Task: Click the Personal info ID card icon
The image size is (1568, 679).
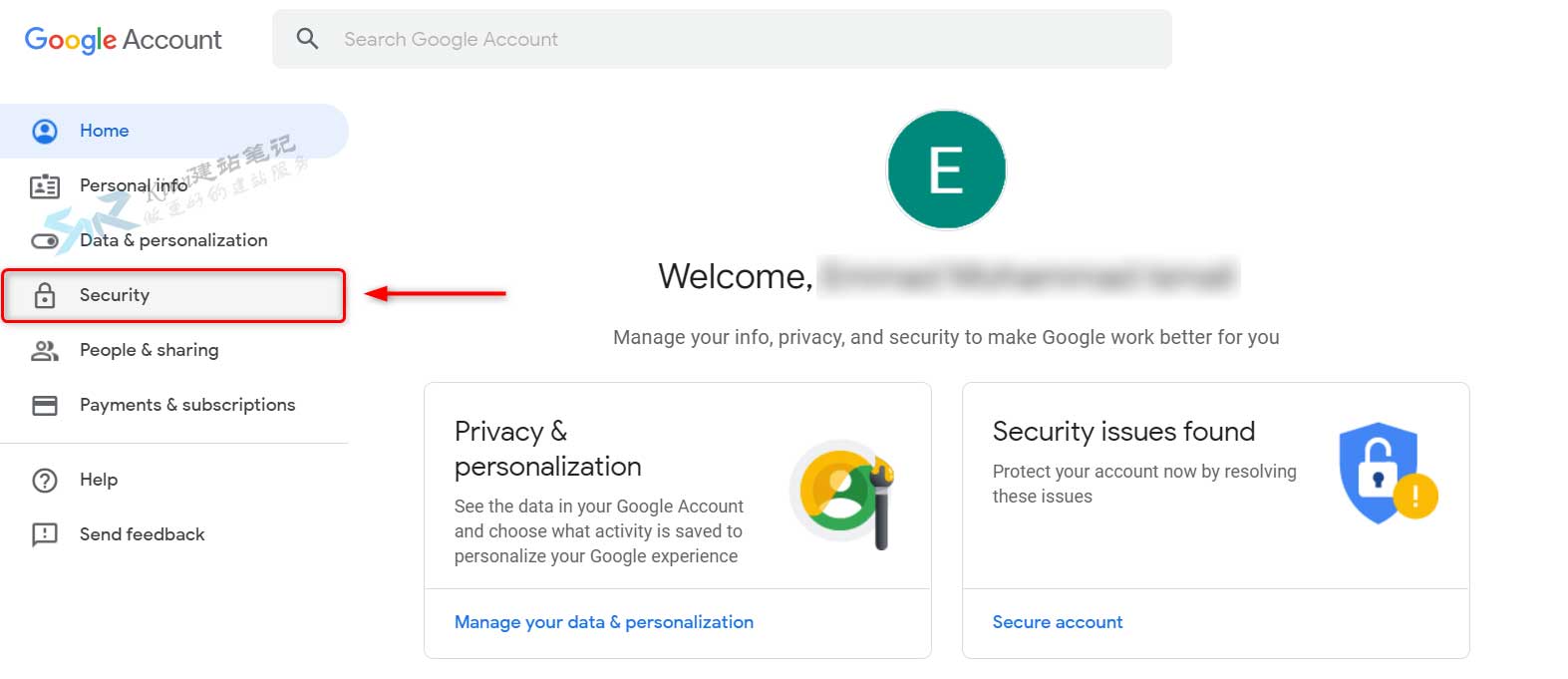Action: (x=45, y=186)
